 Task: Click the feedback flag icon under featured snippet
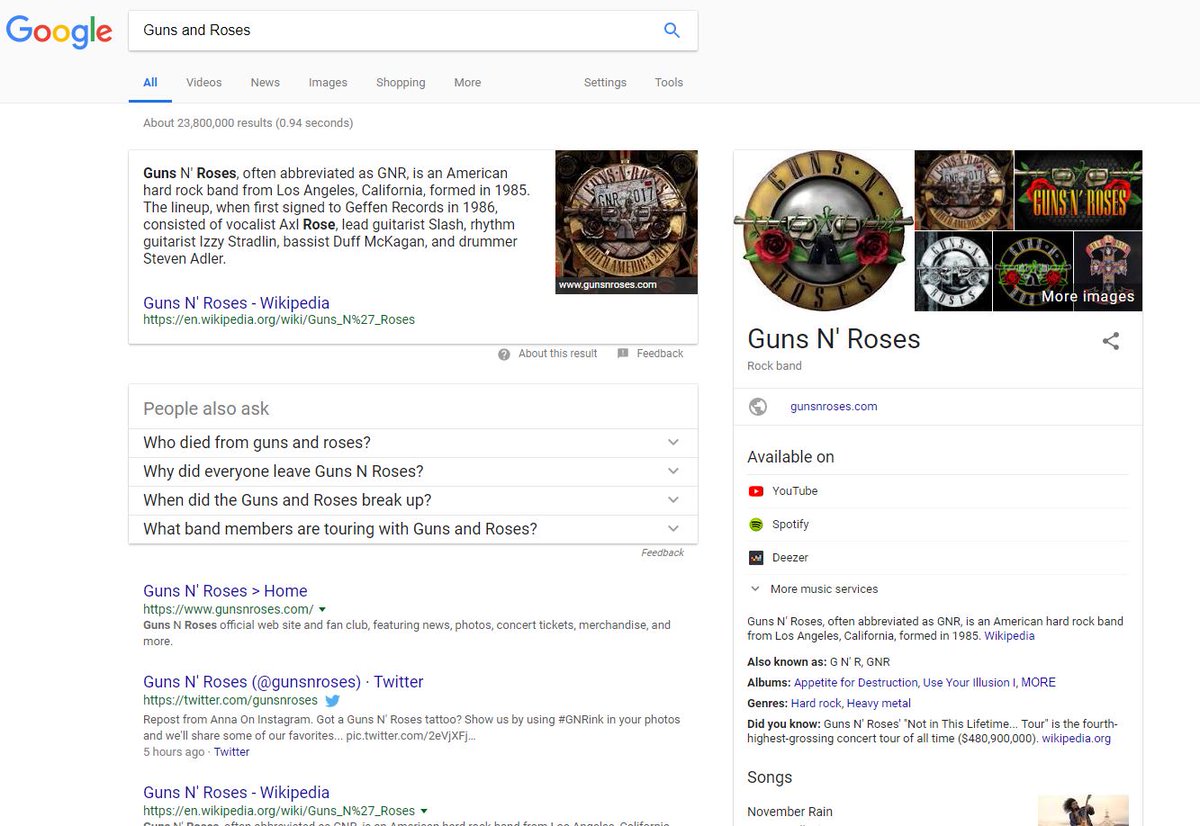[623, 353]
